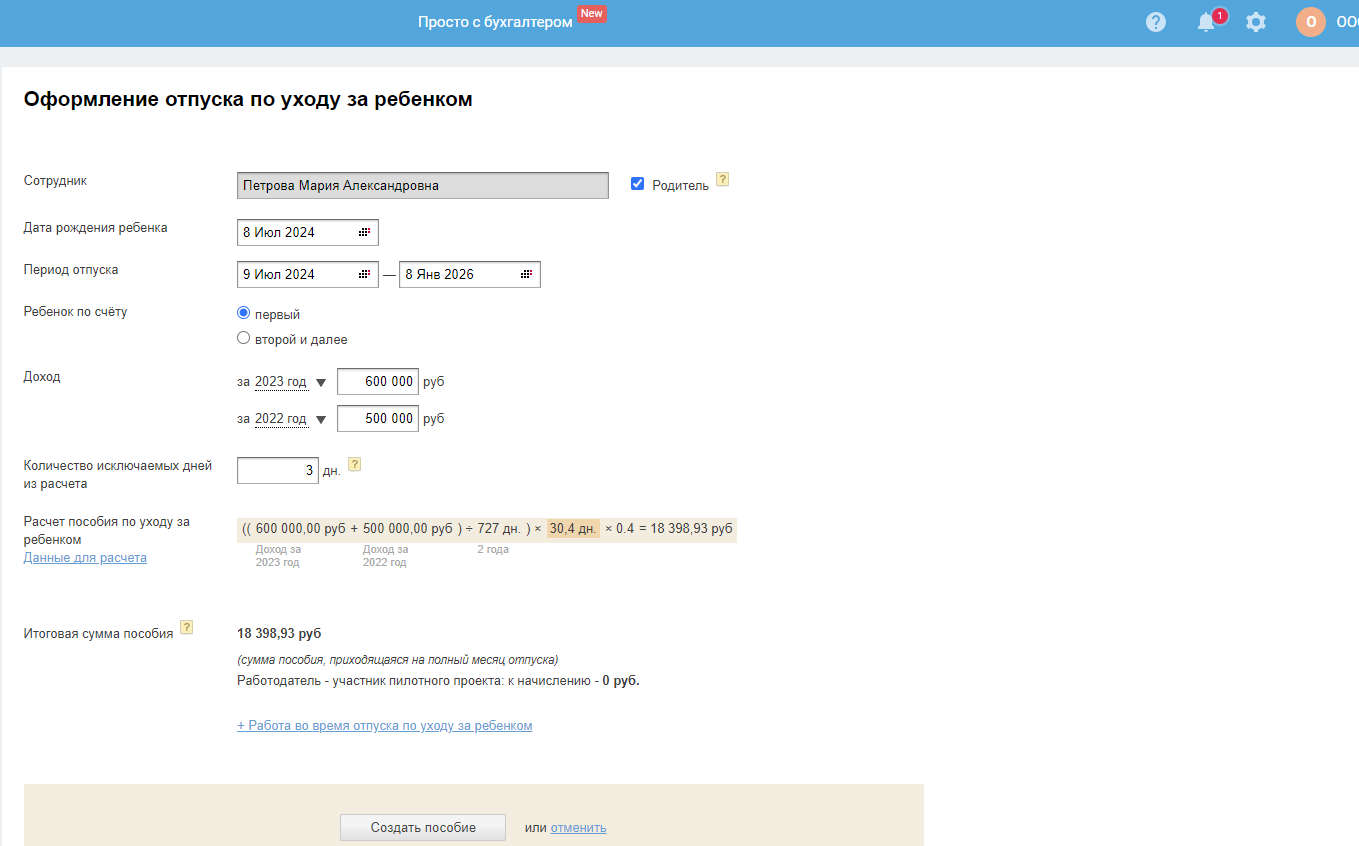Open the notifications bell icon

tap(1207, 22)
